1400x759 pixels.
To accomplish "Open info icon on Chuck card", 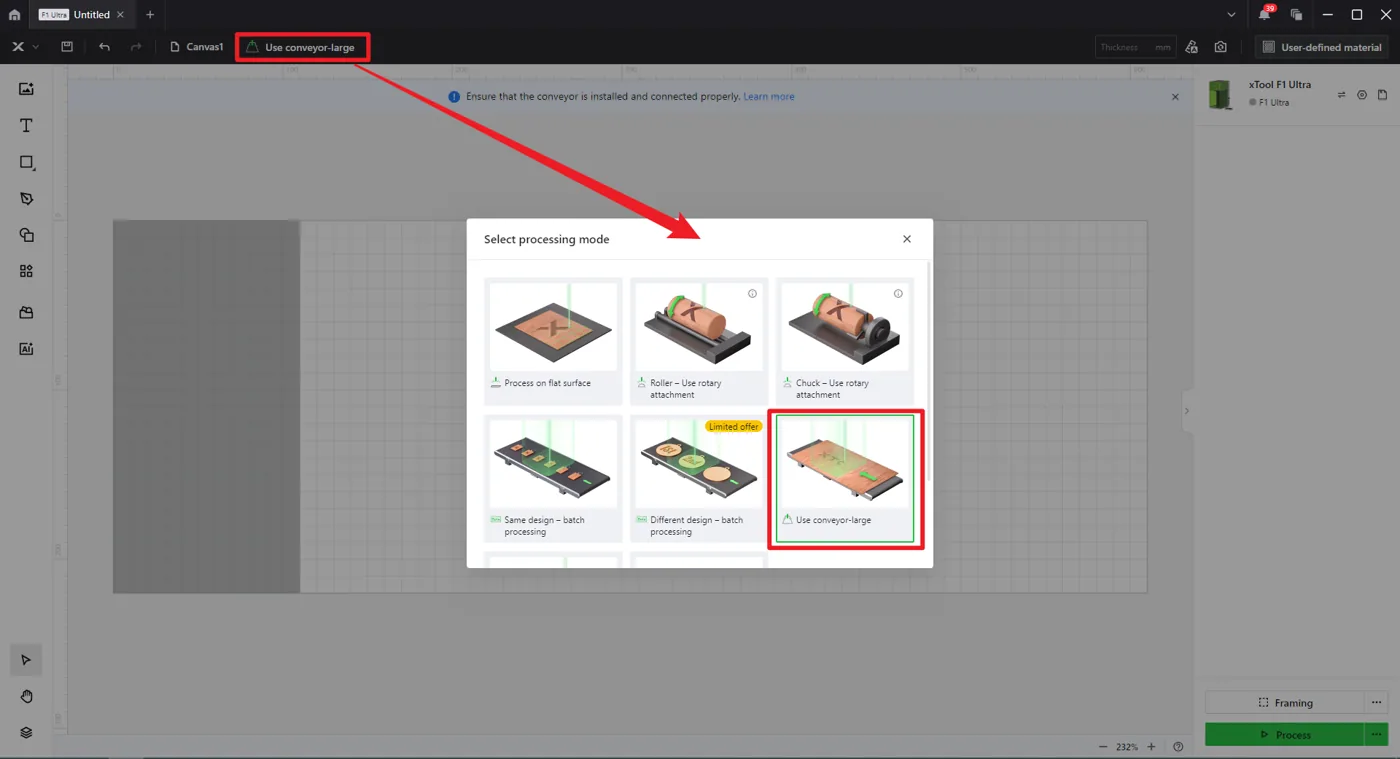I will [x=898, y=294].
